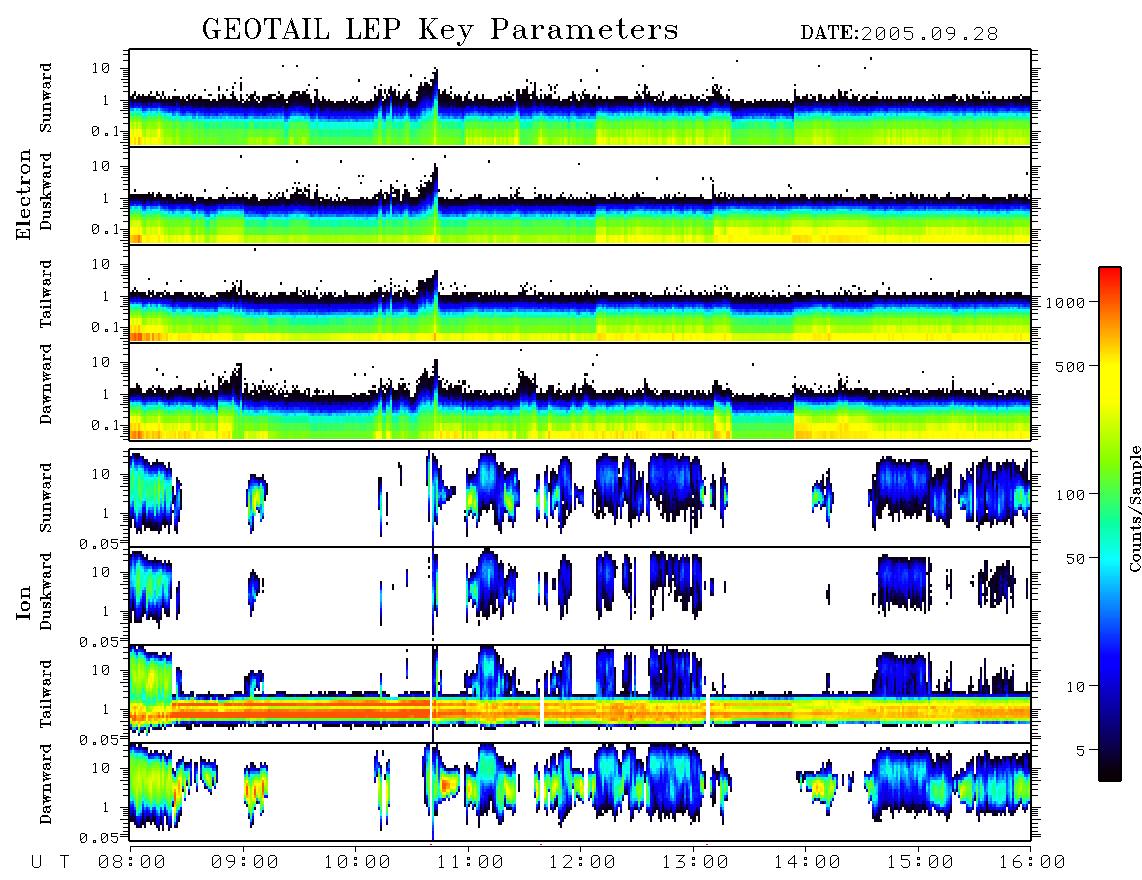Click the Dawnward label of Electron group
The width and height of the screenshot is (1142, 880).
(46, 384)
